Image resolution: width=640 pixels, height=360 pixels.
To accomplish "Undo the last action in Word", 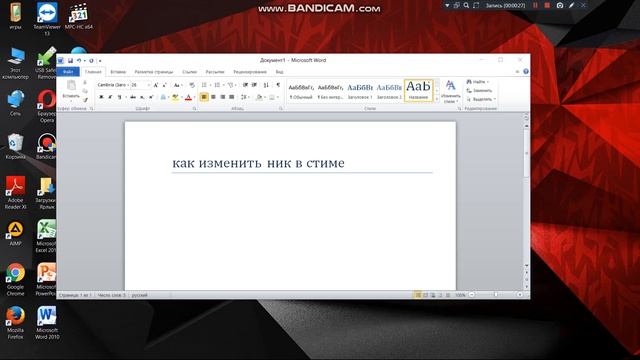I will pos(79,61).
